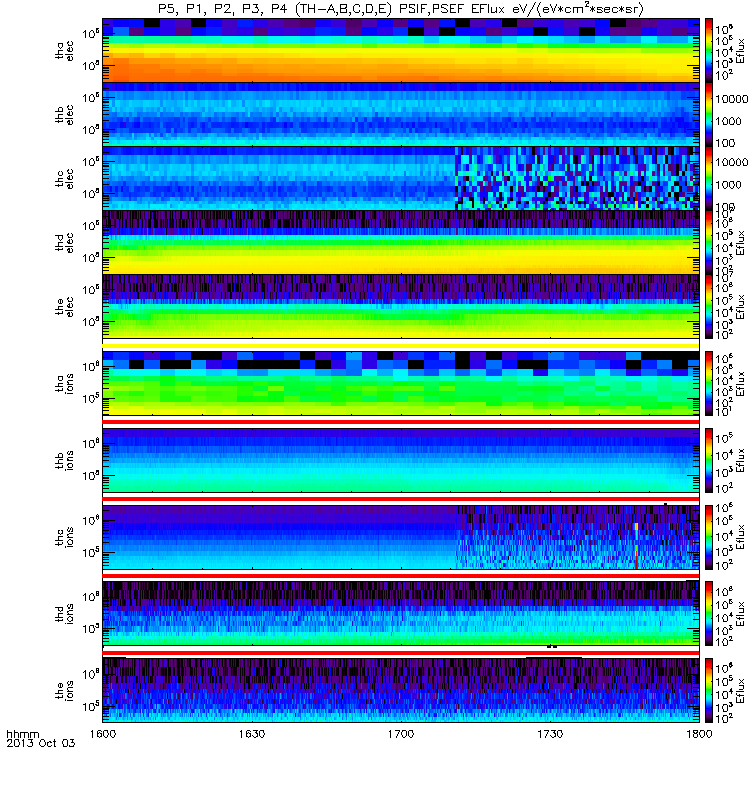750x800 pixels.
Task: Click the the ions spectrogram panel
Action: pyautogui.click(x=401, y=690)
